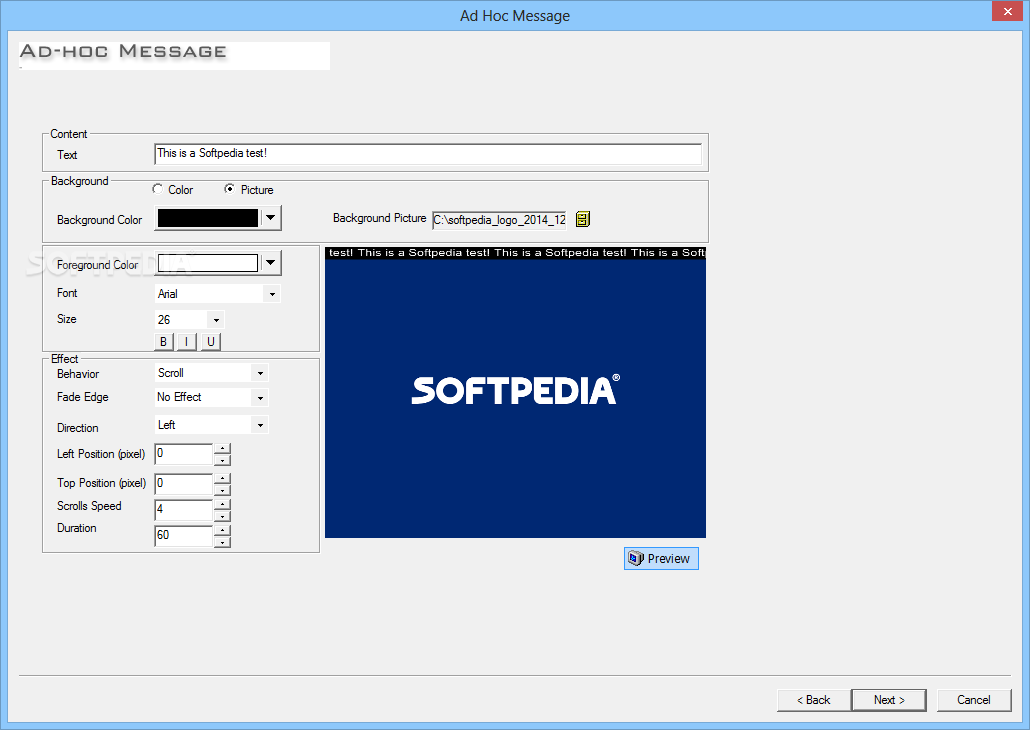
Task: Decrease Top Position with down arrow
Action: pyautogui.click(x=223, y=490)
